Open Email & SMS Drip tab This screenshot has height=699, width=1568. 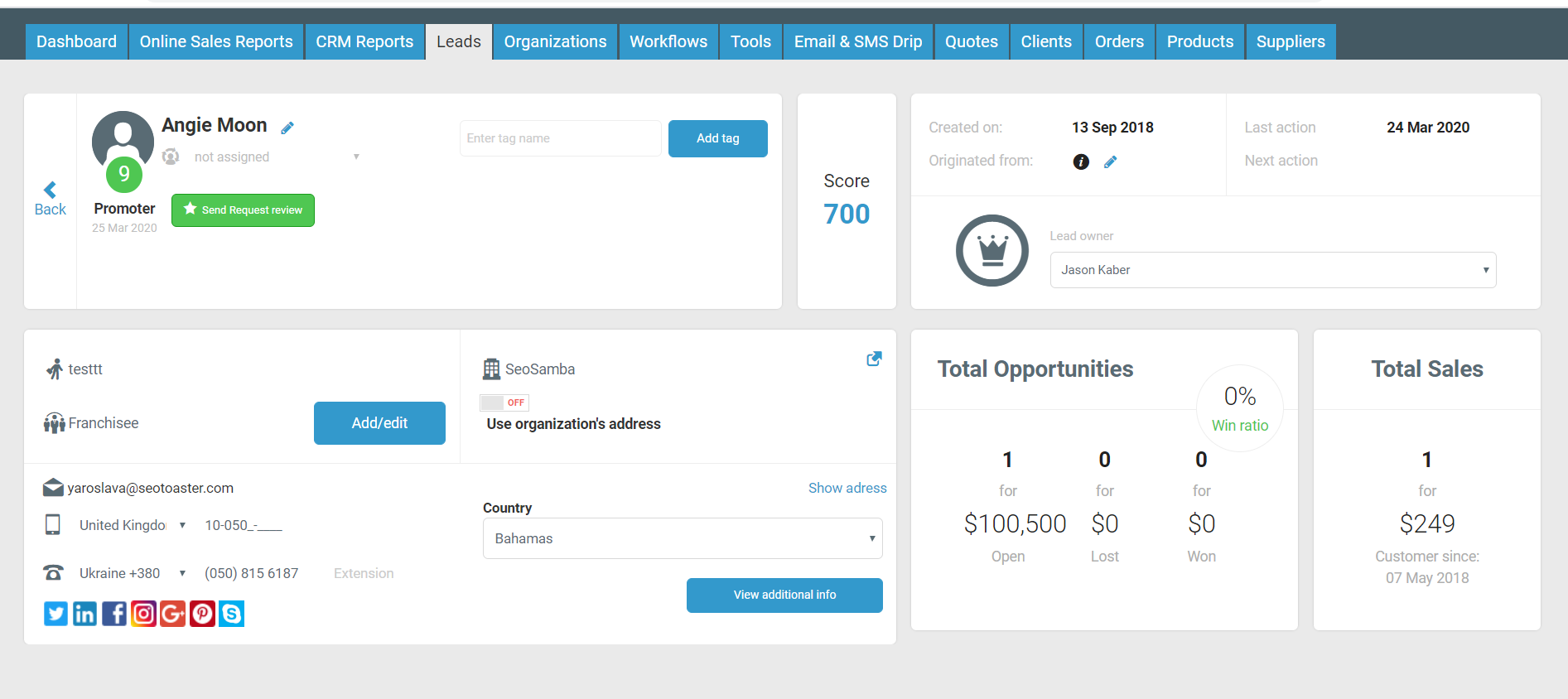click(858, 41)
